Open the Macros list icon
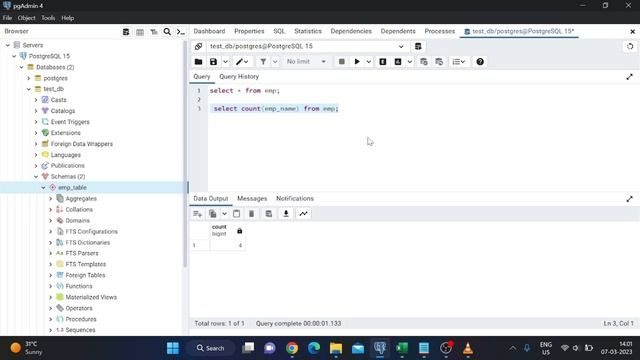Viewport: 640px width, 360px height. 459,62
